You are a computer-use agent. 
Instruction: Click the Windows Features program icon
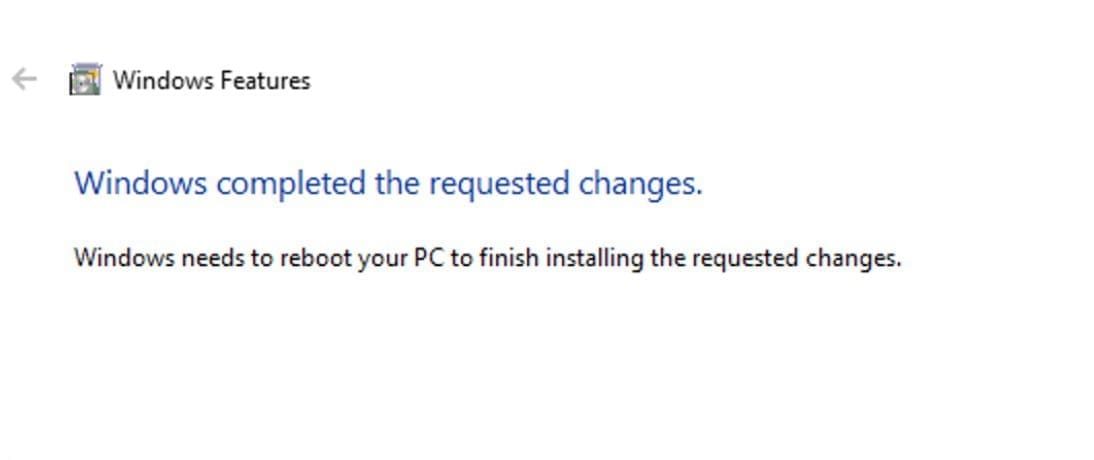coord(85,80)
